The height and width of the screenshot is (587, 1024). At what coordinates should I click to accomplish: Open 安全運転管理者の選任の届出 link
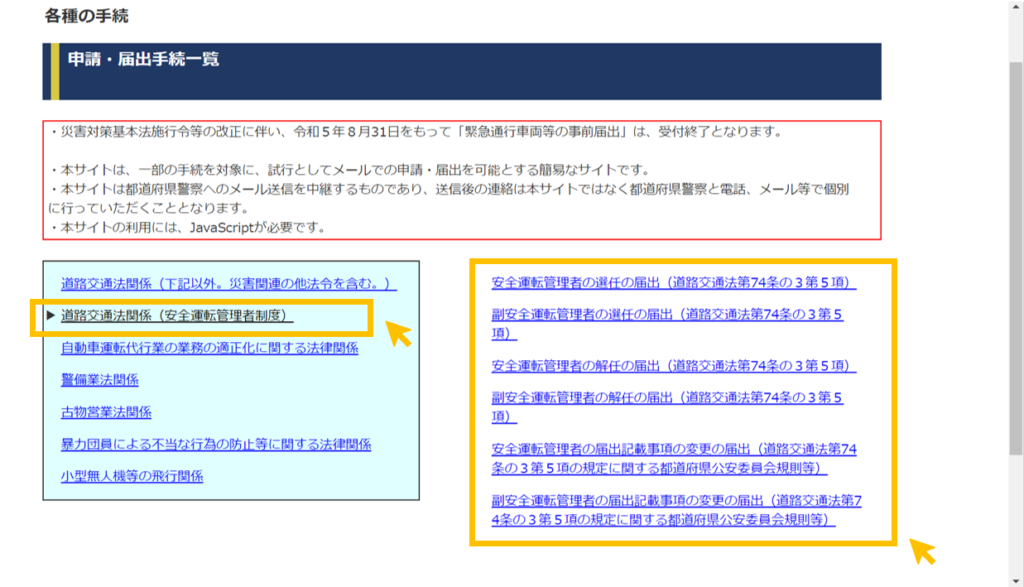(673, 282)
